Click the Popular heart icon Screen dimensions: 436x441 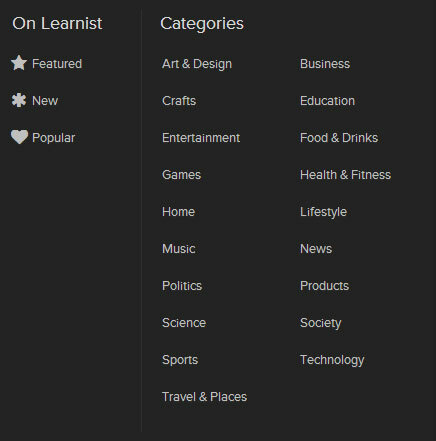(19, 137)
